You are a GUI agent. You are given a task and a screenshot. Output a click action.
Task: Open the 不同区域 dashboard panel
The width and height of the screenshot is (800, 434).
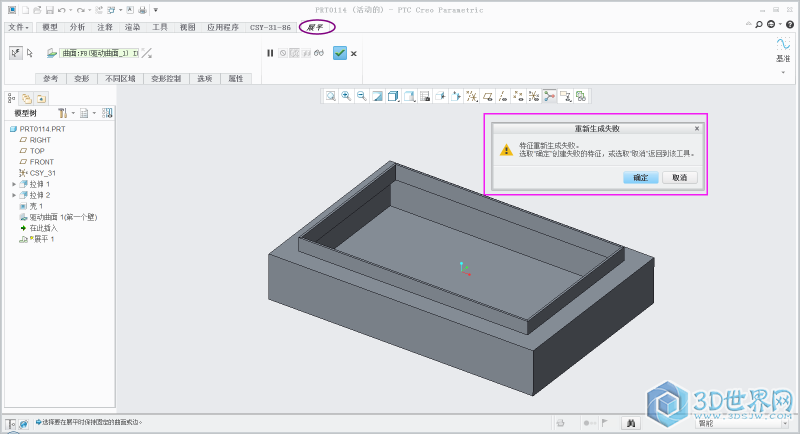[x=120, y=79]
